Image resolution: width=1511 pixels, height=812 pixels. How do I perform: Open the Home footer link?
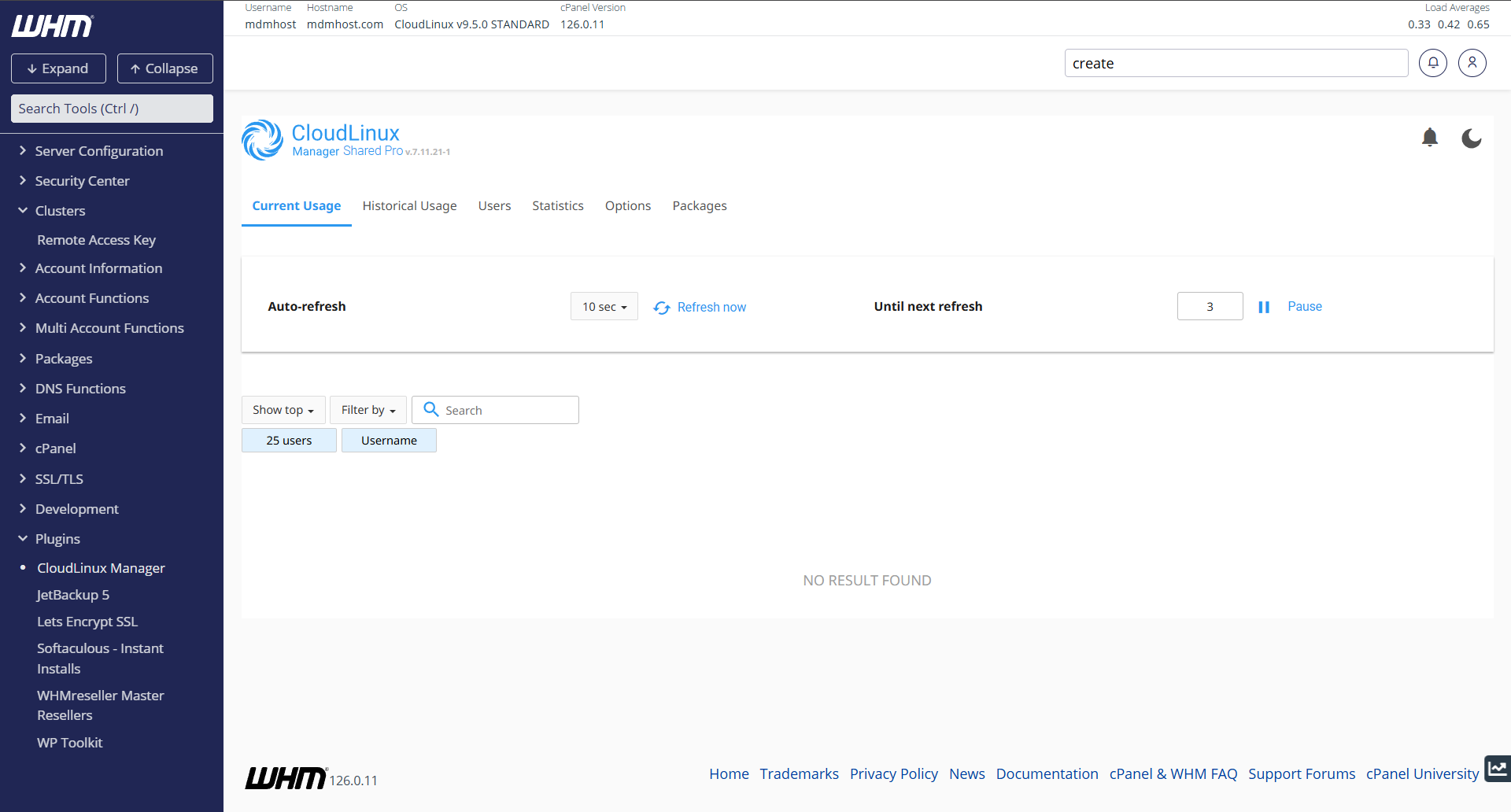(729, 773)
